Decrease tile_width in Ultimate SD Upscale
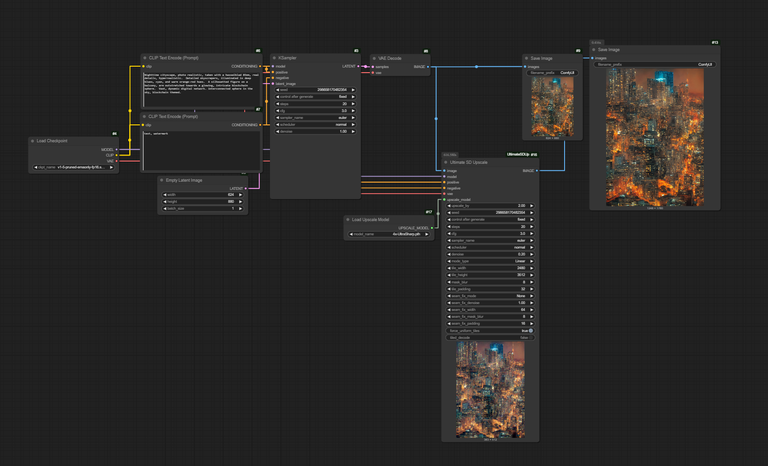The height and width of the screenshot is (466, 768). coord(449,268)
